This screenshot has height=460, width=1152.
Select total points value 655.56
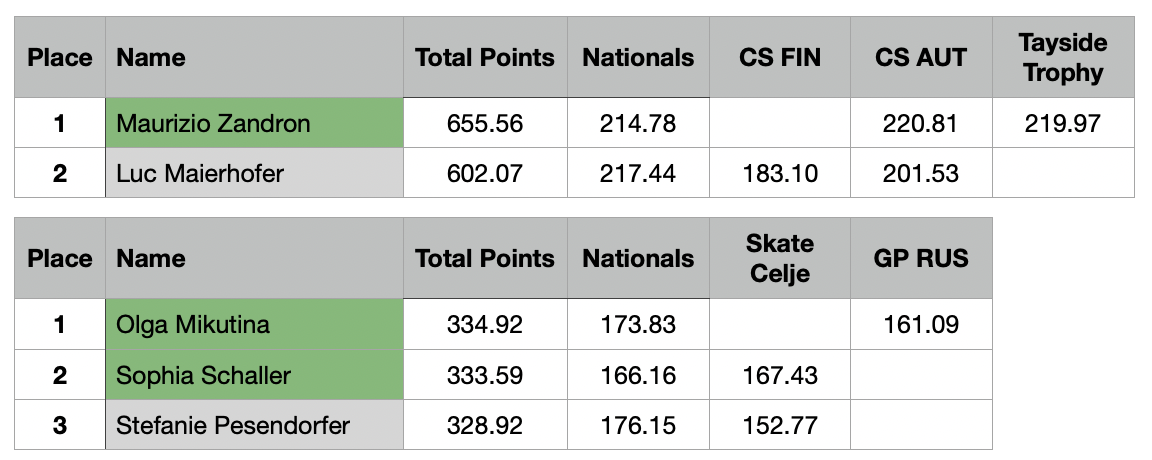click(x=485, y=123)
